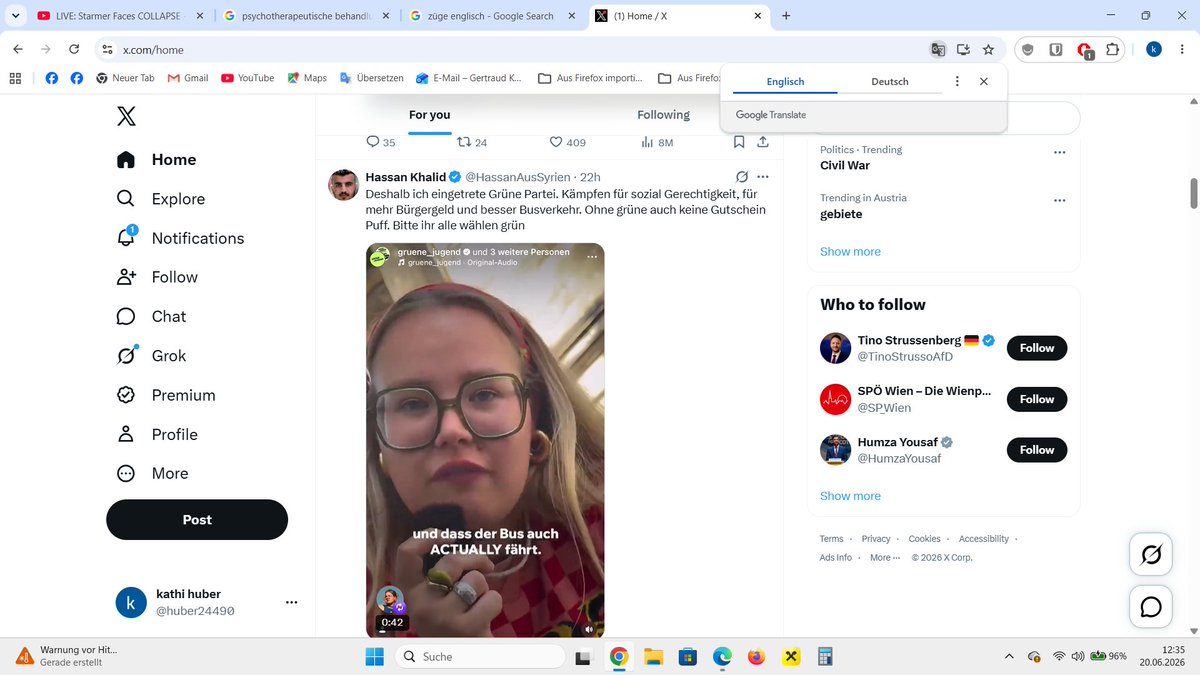Go to Home in the sidebar
Image resolution: width=1200 pixels, height=675 pixels.
pyautogui.click(x=157, y=160)
